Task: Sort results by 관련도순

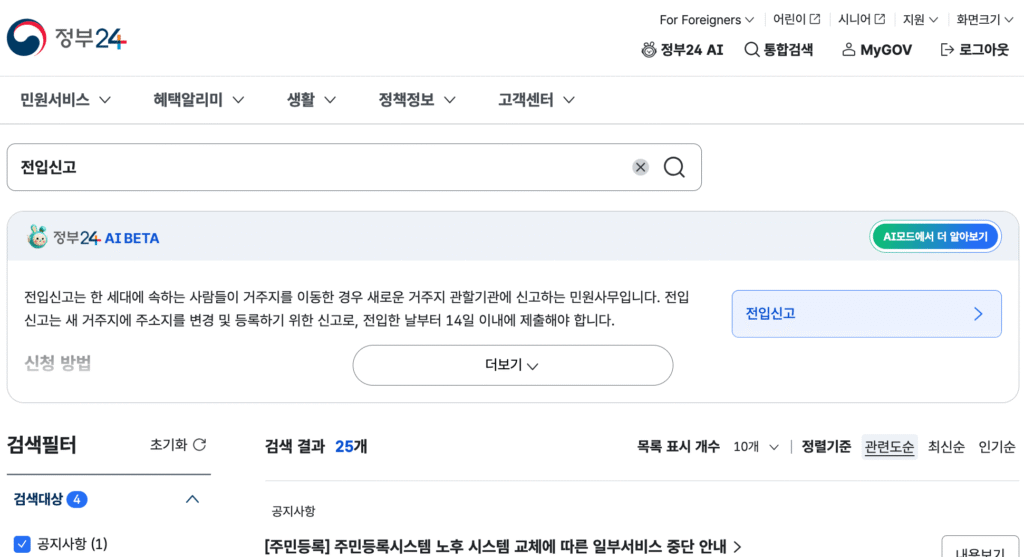Action: [889, 447]
